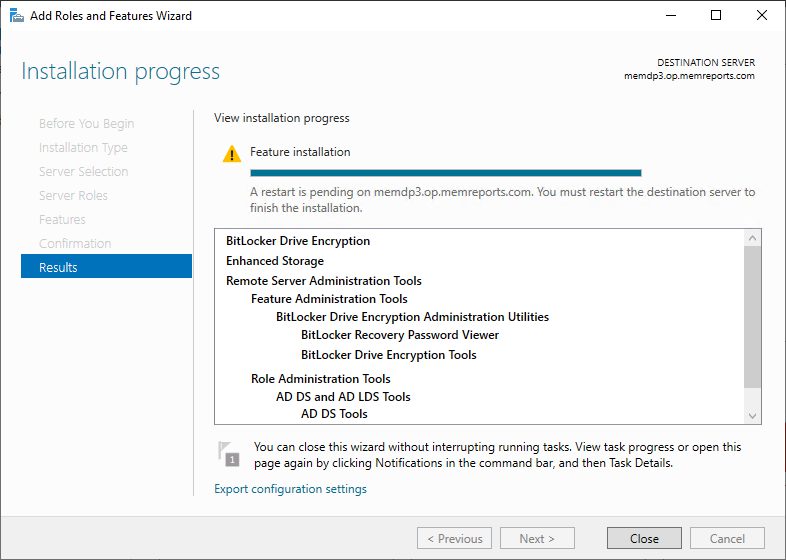Click the scroll up arrow in results list
This screenshot has width=786, height=560.
click(x=752, y=238)
